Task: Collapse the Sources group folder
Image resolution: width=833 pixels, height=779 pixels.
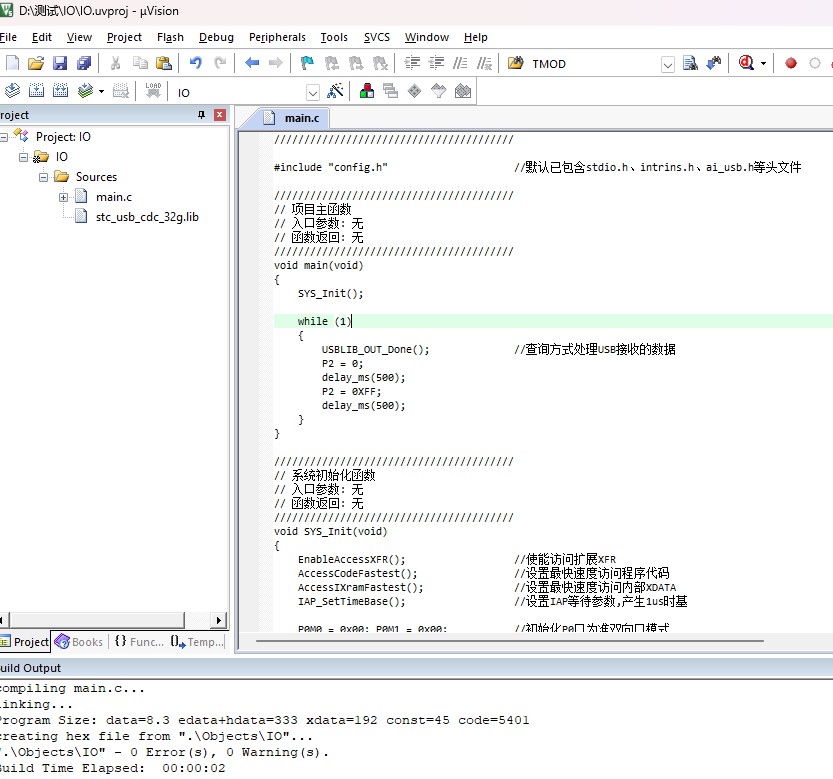Action: click(43, 177)
